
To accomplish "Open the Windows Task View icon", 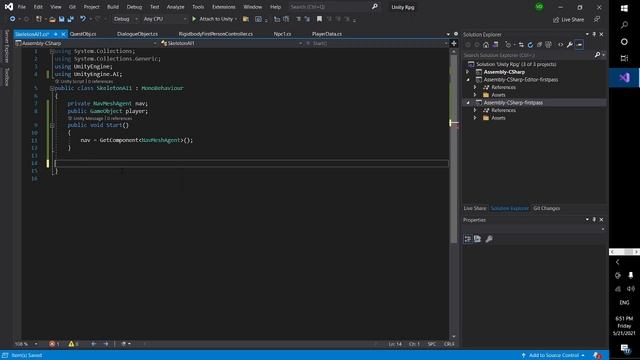I will point(624,59).
